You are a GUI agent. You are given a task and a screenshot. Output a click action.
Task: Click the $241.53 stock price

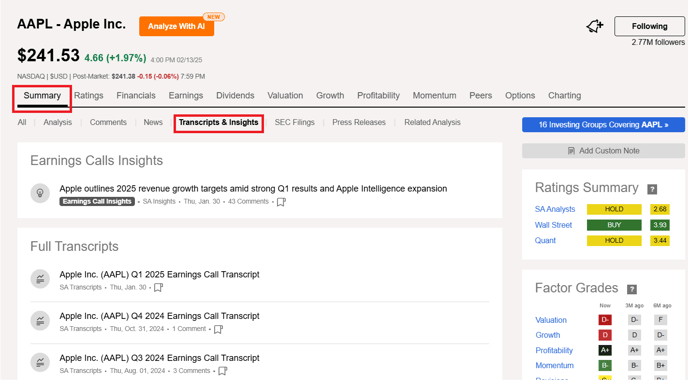(48, 55)
